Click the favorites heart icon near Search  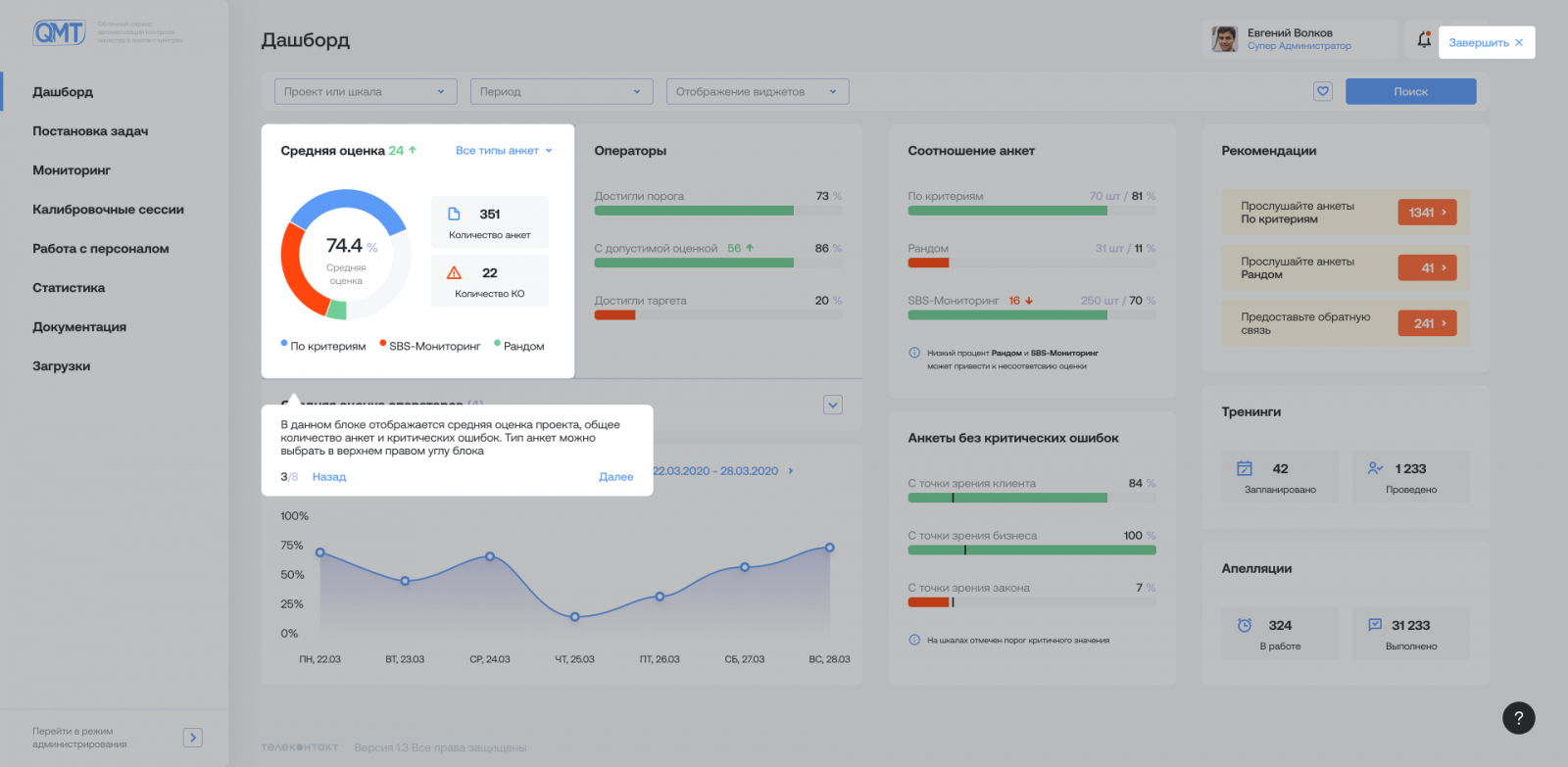1323,91
